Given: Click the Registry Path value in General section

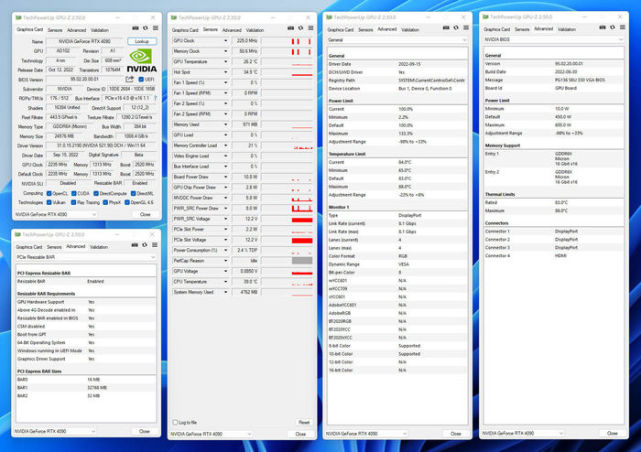Looking at the screenshot, I should (431, 80).
